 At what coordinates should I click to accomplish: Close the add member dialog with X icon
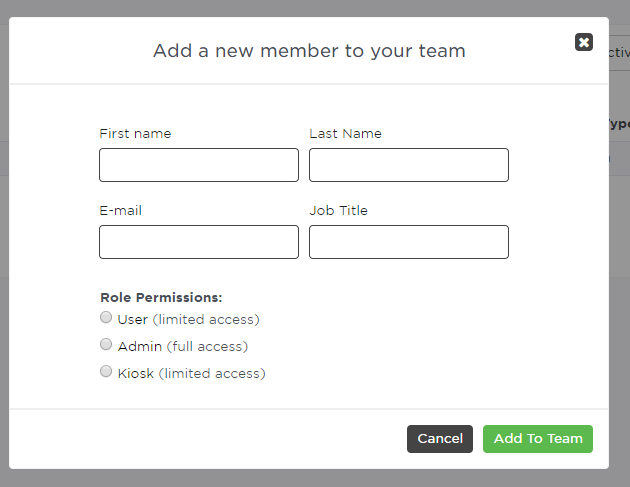(584, 42)
